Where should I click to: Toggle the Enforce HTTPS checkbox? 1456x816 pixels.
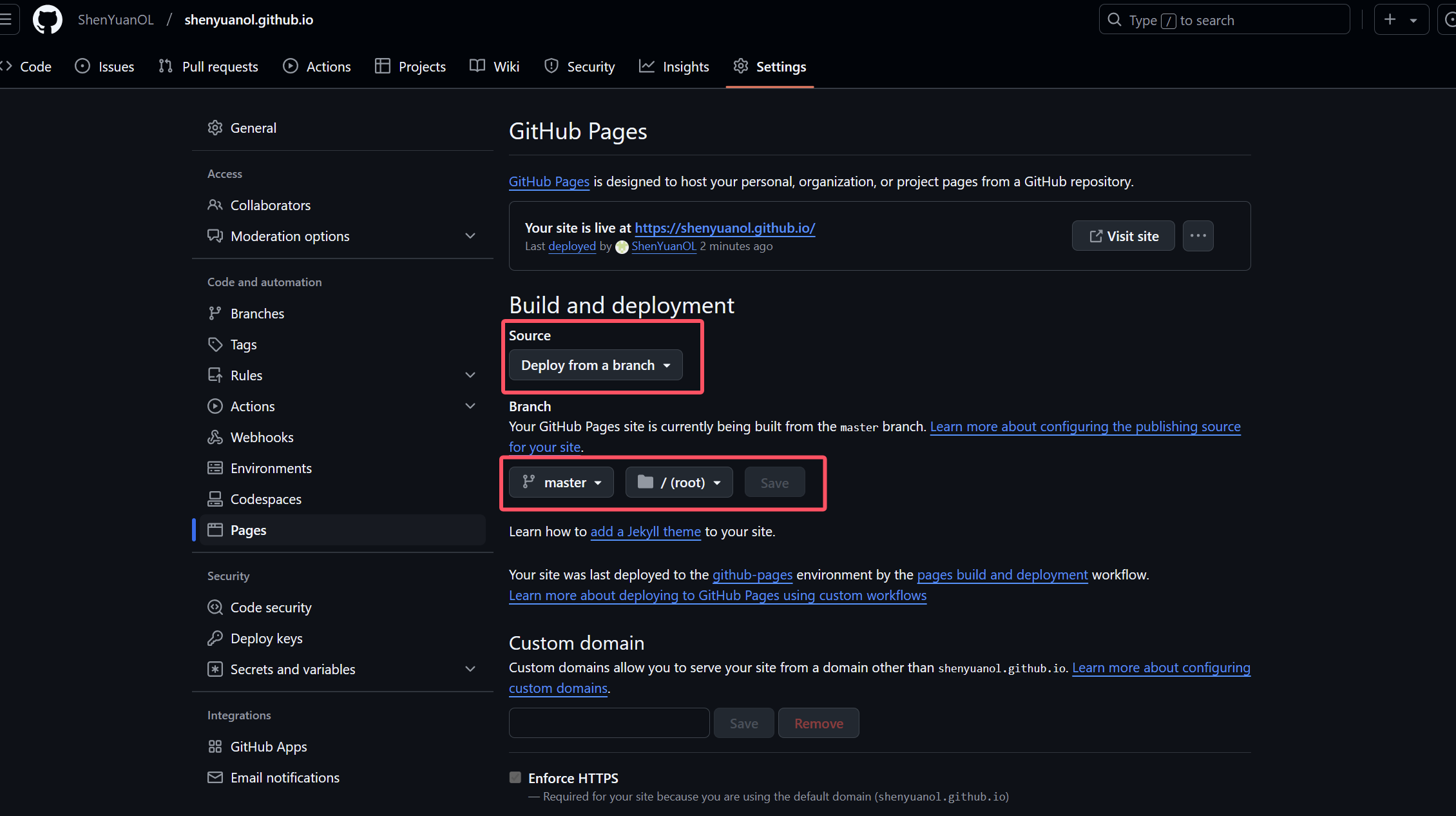pyautogui.click(x=515, y=778)
